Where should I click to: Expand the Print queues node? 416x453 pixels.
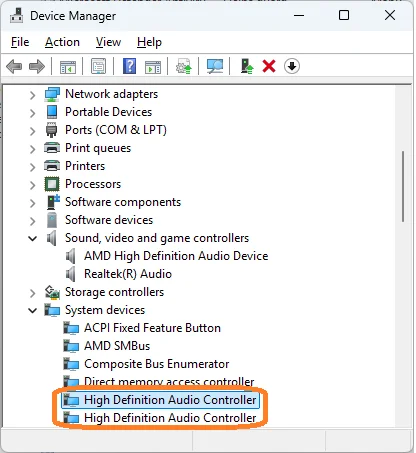coord(32,149)
